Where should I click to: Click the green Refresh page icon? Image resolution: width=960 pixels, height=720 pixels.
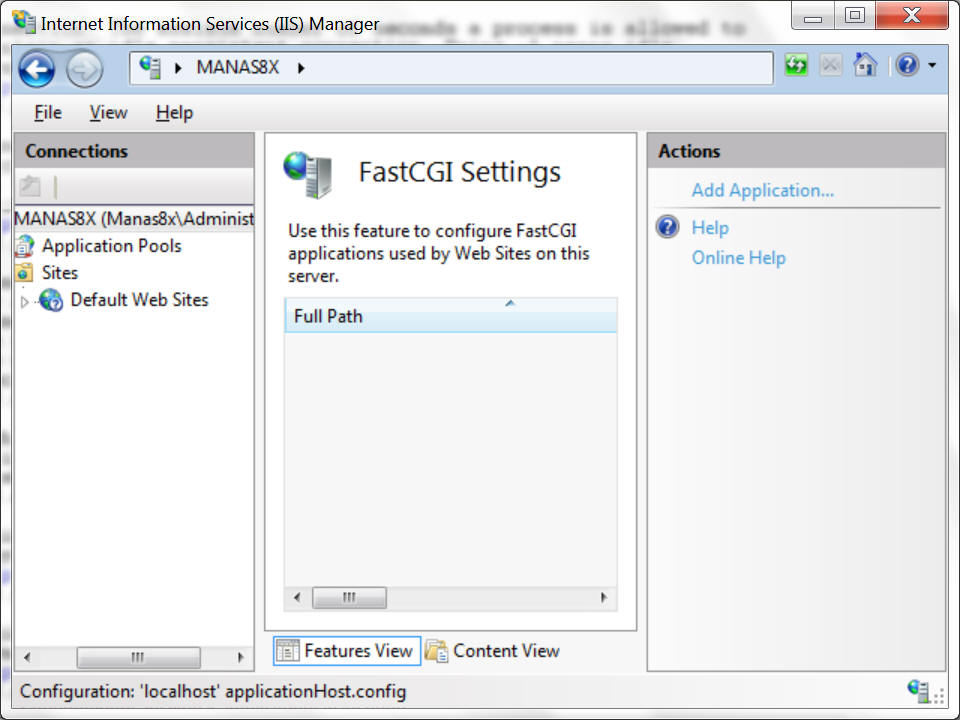796,64
